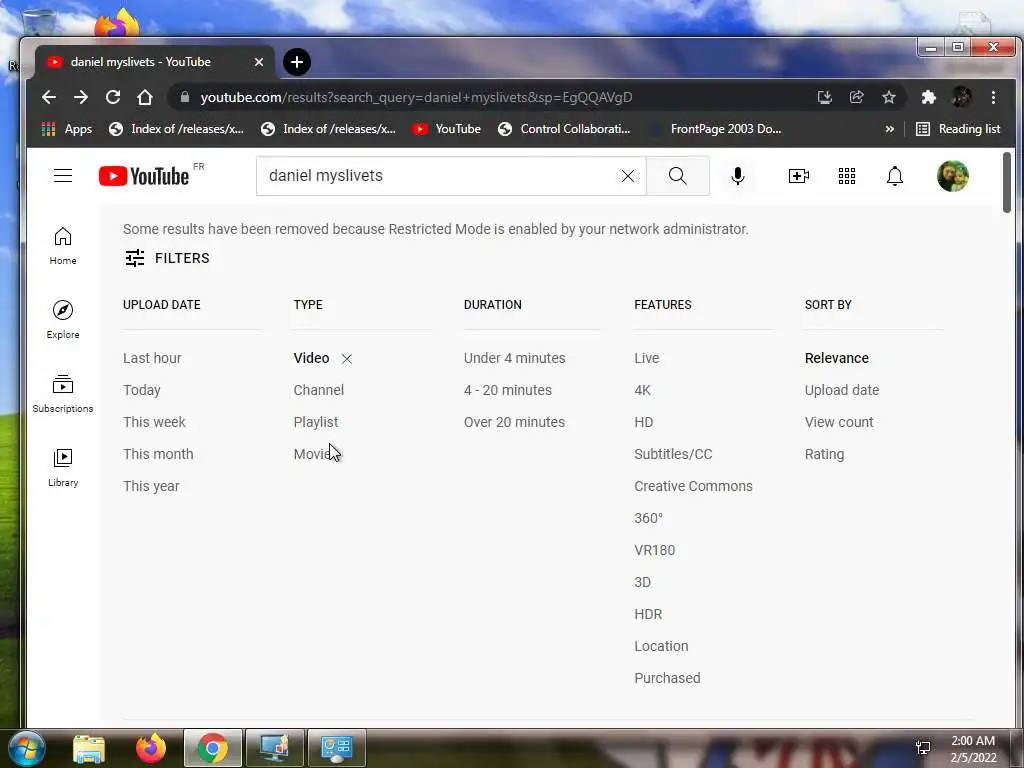Select the Movie type filter

(313, 454)
